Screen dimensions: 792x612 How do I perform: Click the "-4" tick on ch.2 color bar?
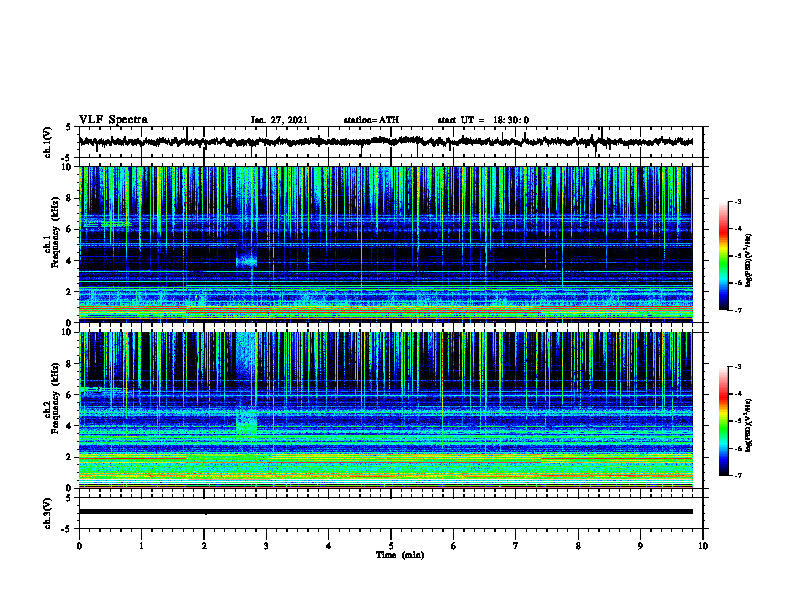click(738, 394)
